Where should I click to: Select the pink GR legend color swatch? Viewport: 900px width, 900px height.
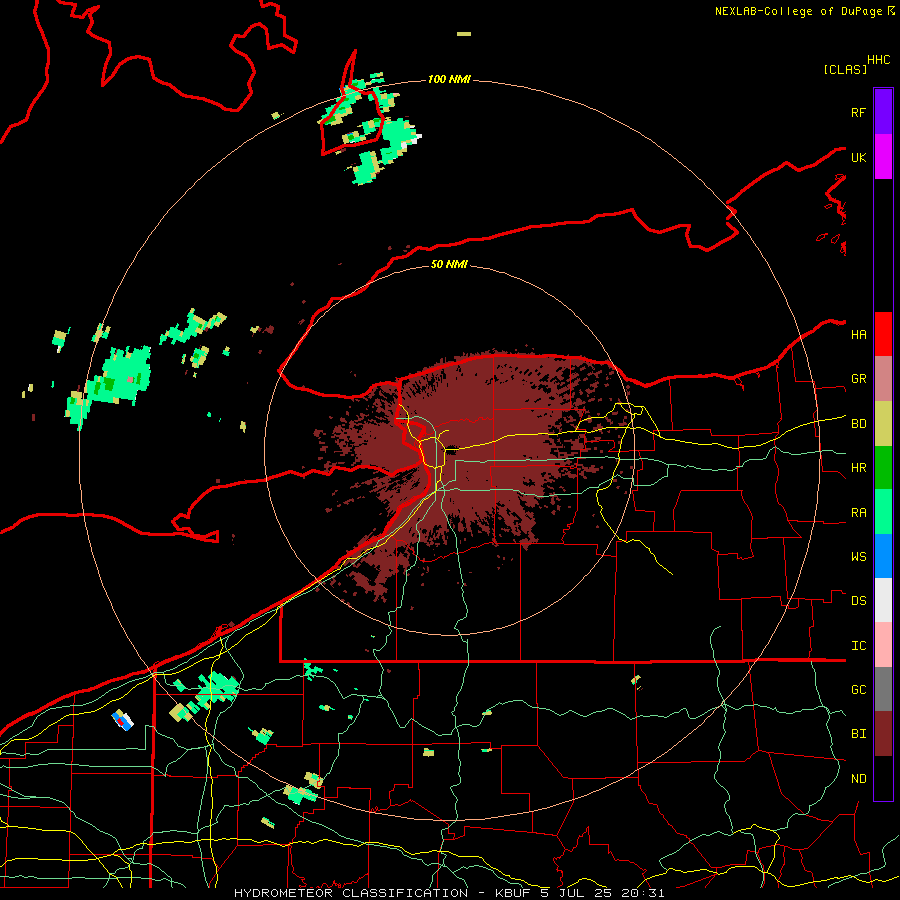pyautogui.click(x=883, y=379)
